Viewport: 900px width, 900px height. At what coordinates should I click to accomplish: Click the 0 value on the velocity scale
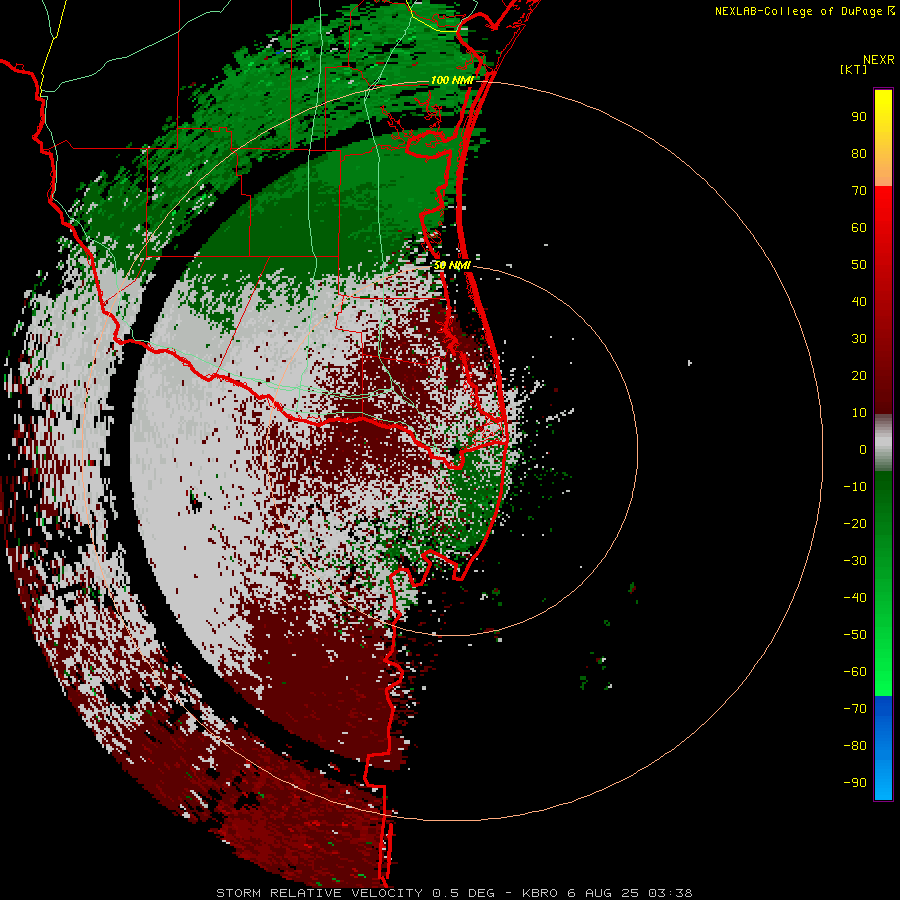tap(863, 449)
